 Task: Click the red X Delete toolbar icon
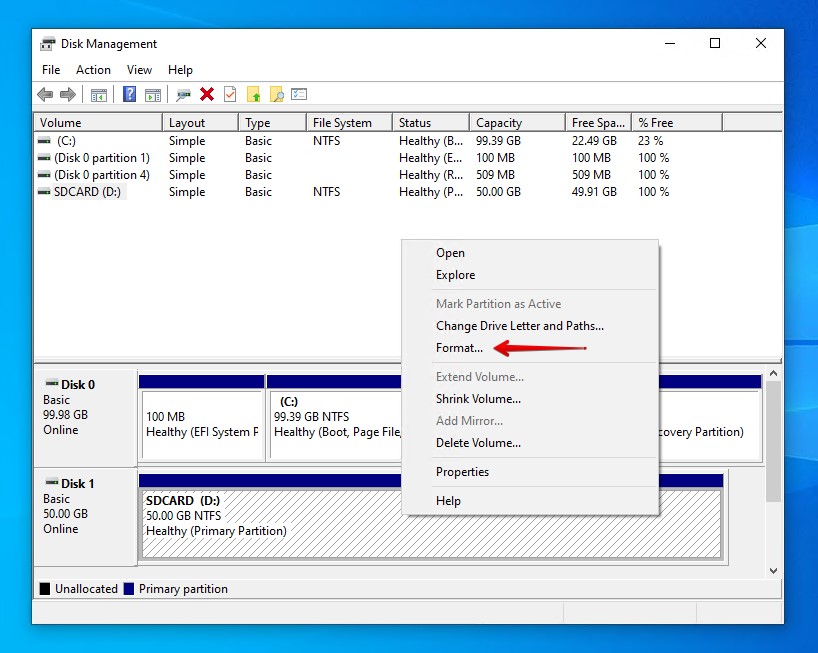click(207, 95)
